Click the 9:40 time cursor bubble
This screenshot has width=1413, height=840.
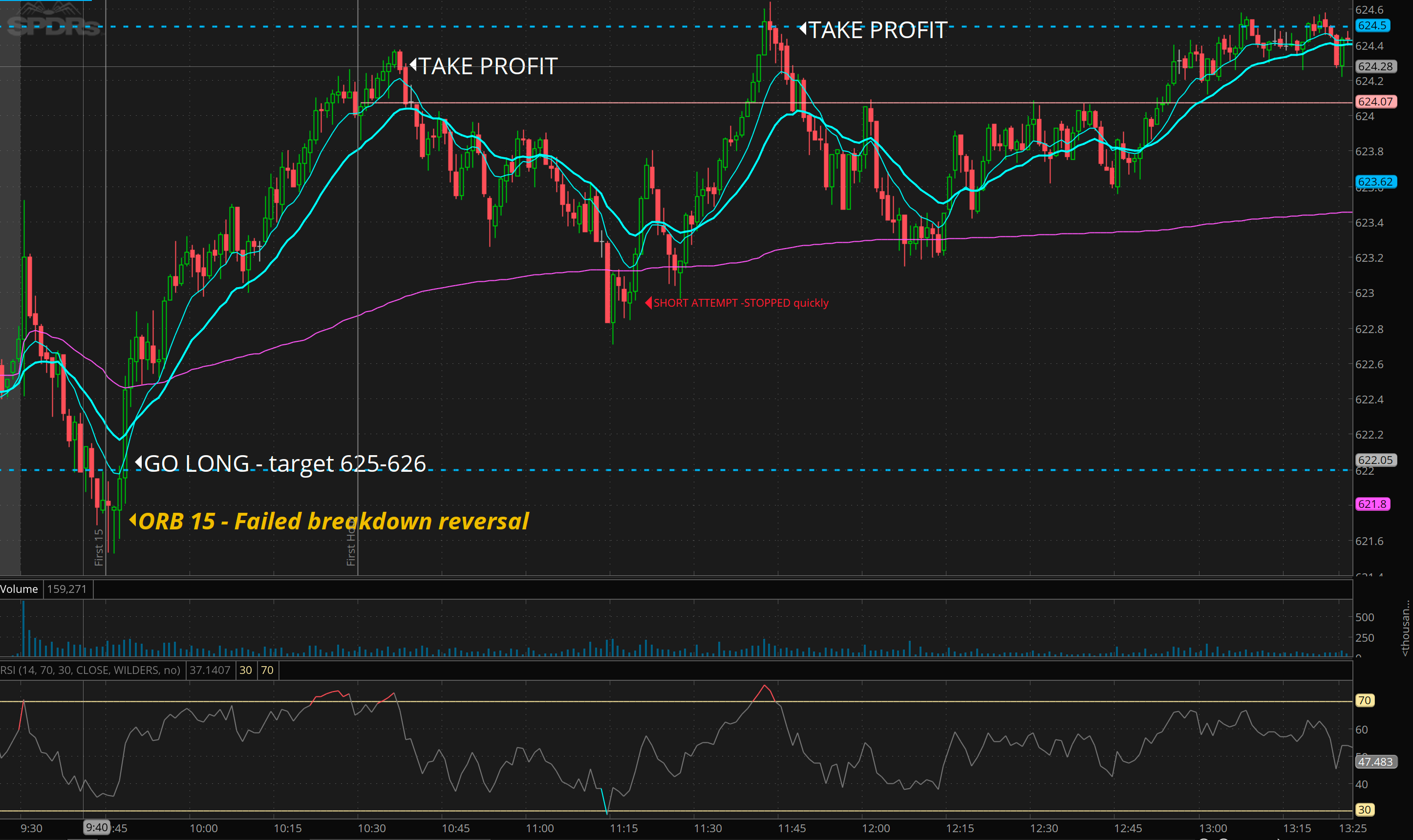coord(96,828)
